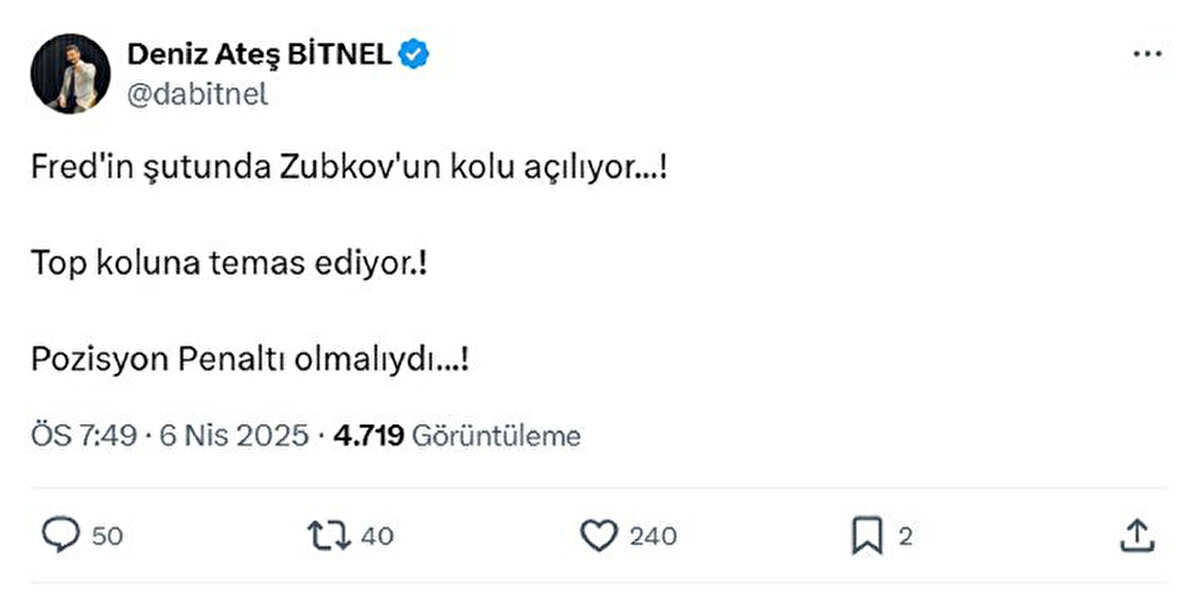Select the tweet text about Fred's shot
The height and width of the screenshot is (596, 1200).
tap(352, 167)
